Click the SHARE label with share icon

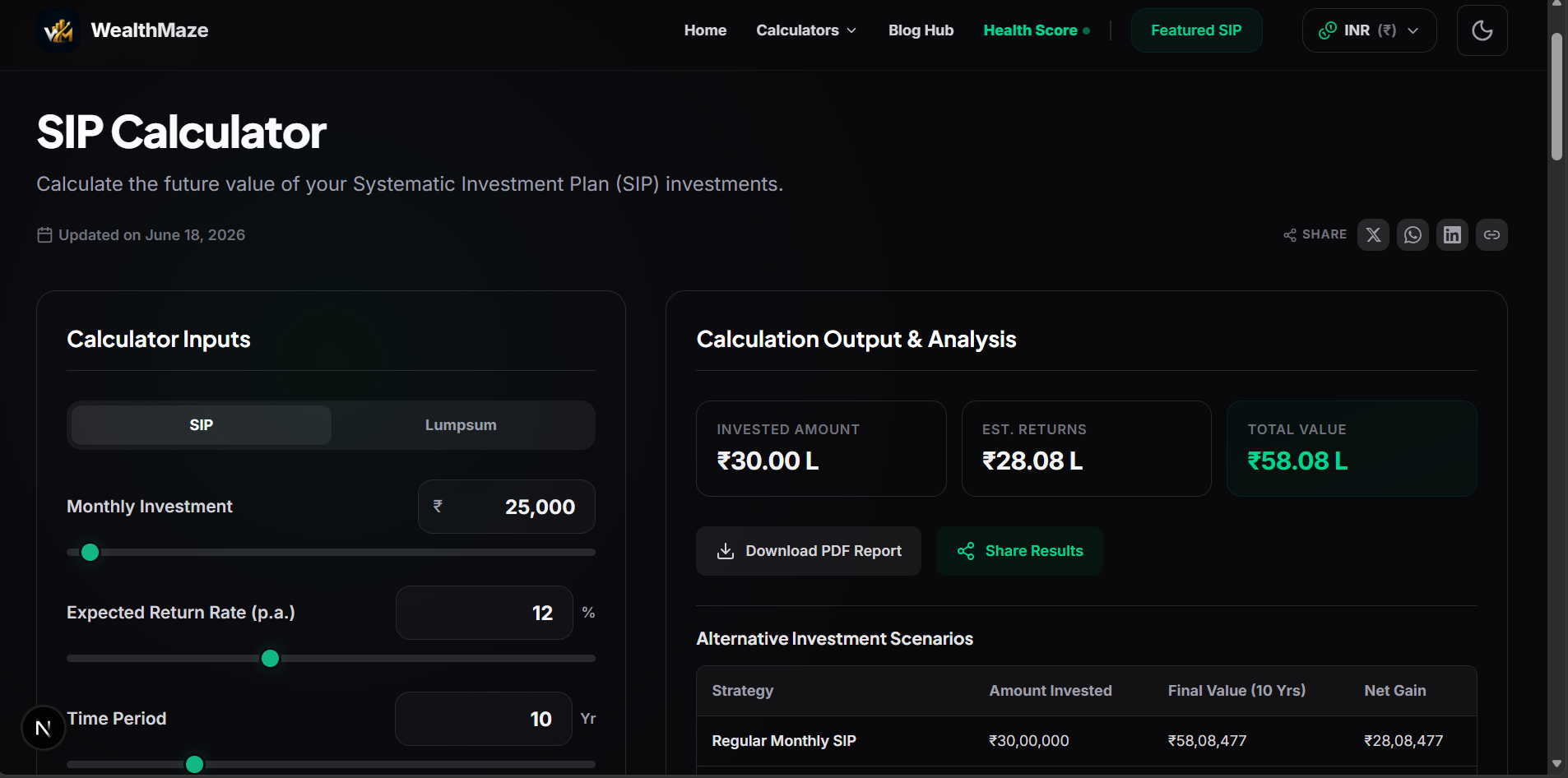pyautogui.click(x=1315, y=235)
